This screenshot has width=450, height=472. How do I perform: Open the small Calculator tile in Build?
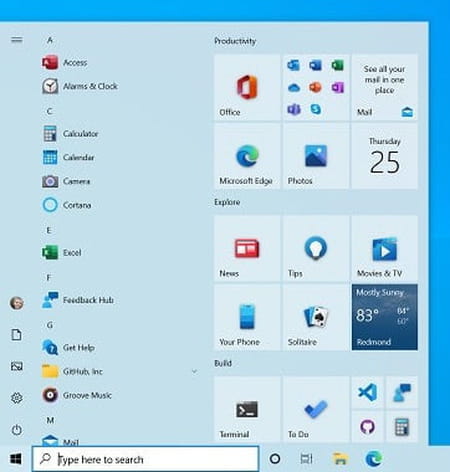coord(402,427)
